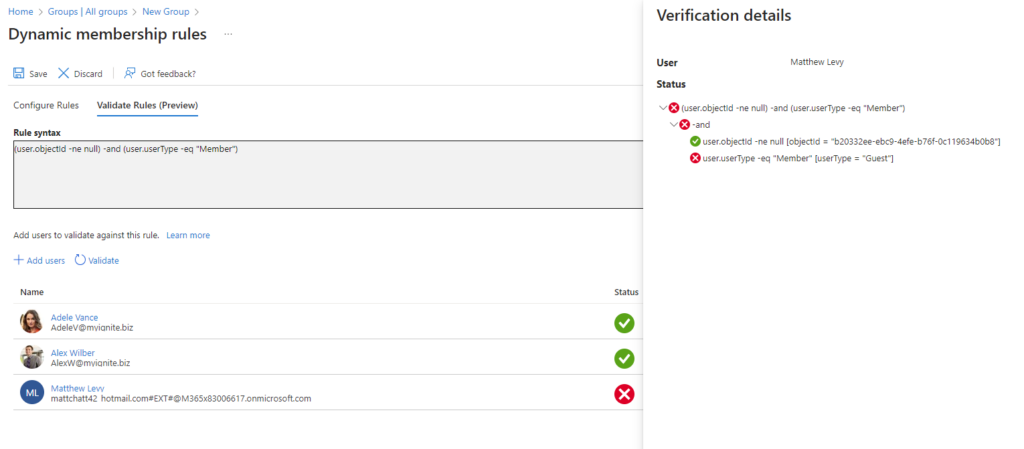Select the userType = "Guest" tree row text

(798, 158)
